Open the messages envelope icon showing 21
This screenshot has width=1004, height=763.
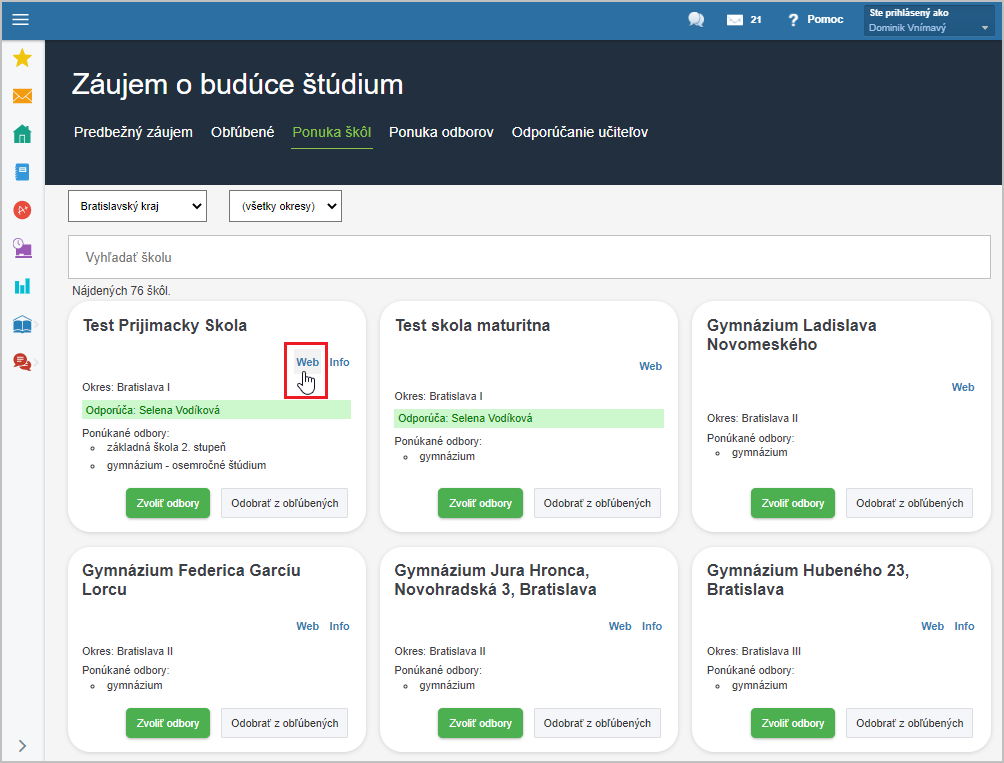pyautogui.click(x=734, y=20)
